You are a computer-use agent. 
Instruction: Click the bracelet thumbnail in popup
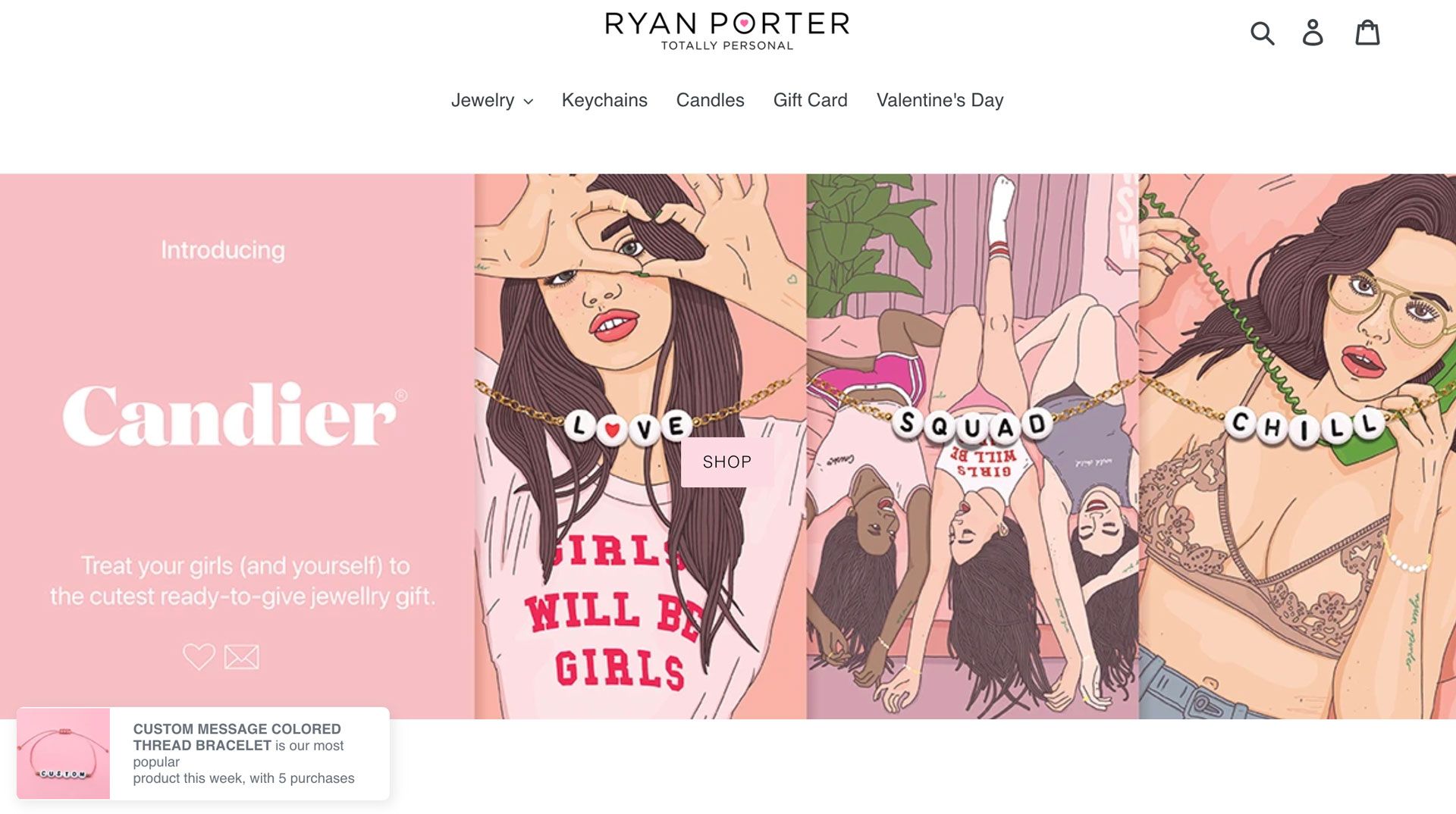point(64,753)
